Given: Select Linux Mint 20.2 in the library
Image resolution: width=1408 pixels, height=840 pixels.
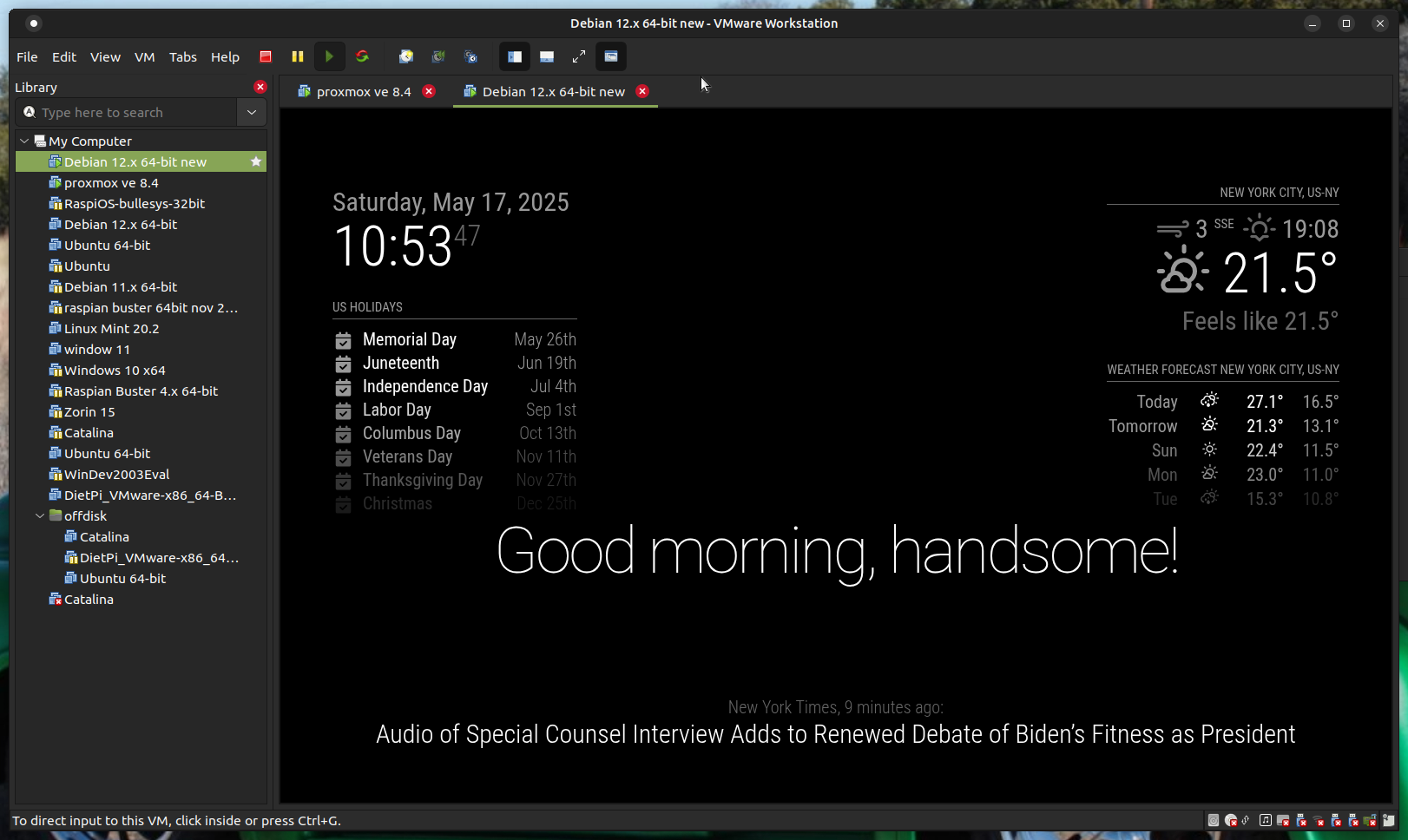Looking at the screenshot, I should (111, 328).
